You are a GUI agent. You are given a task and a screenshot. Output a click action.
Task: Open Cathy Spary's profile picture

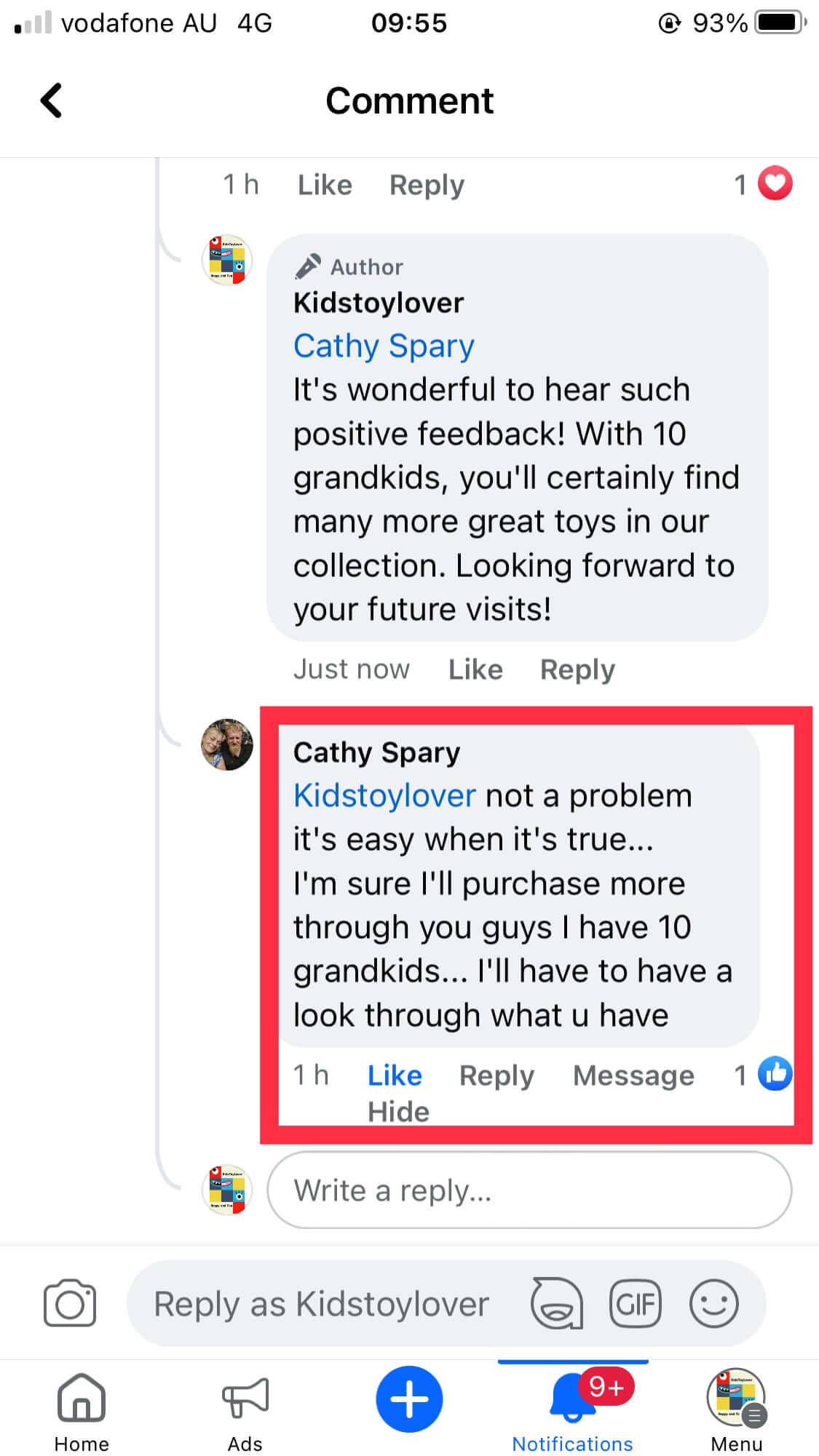[x=227, y=744]
